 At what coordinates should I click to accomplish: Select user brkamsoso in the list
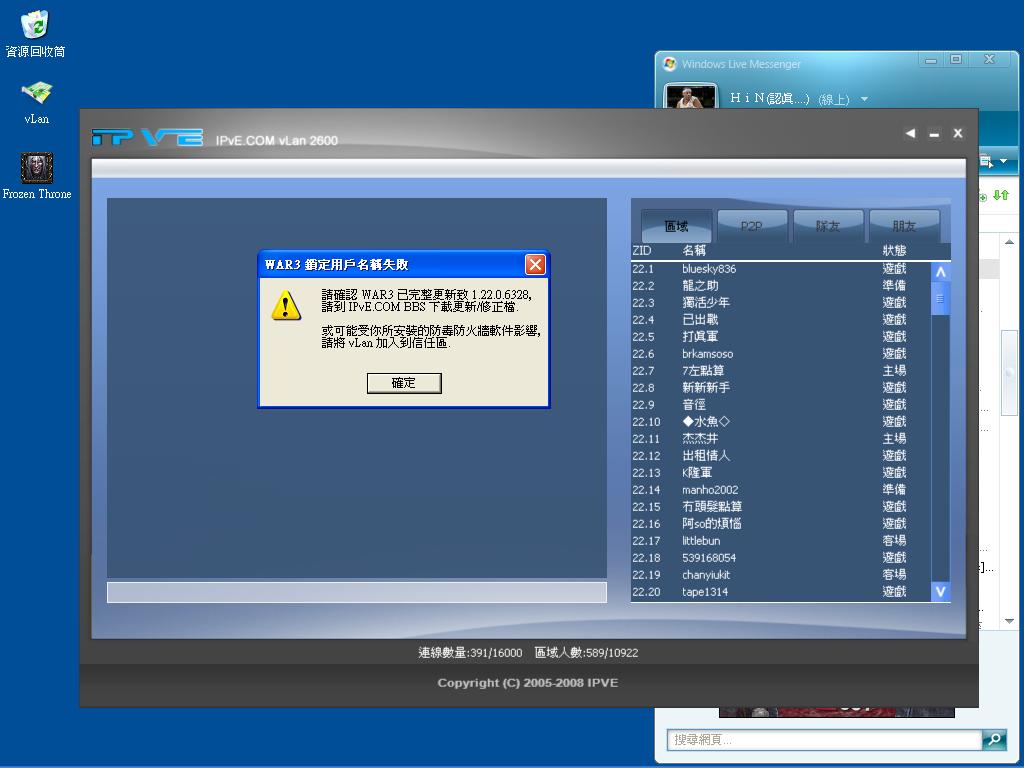point(780,354)
